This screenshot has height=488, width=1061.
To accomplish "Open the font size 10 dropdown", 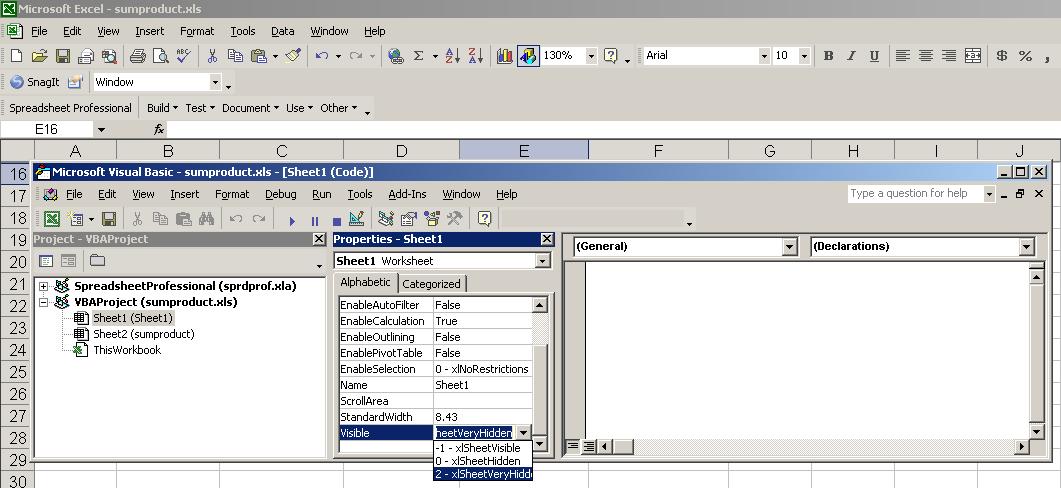I will pos(804,56).
